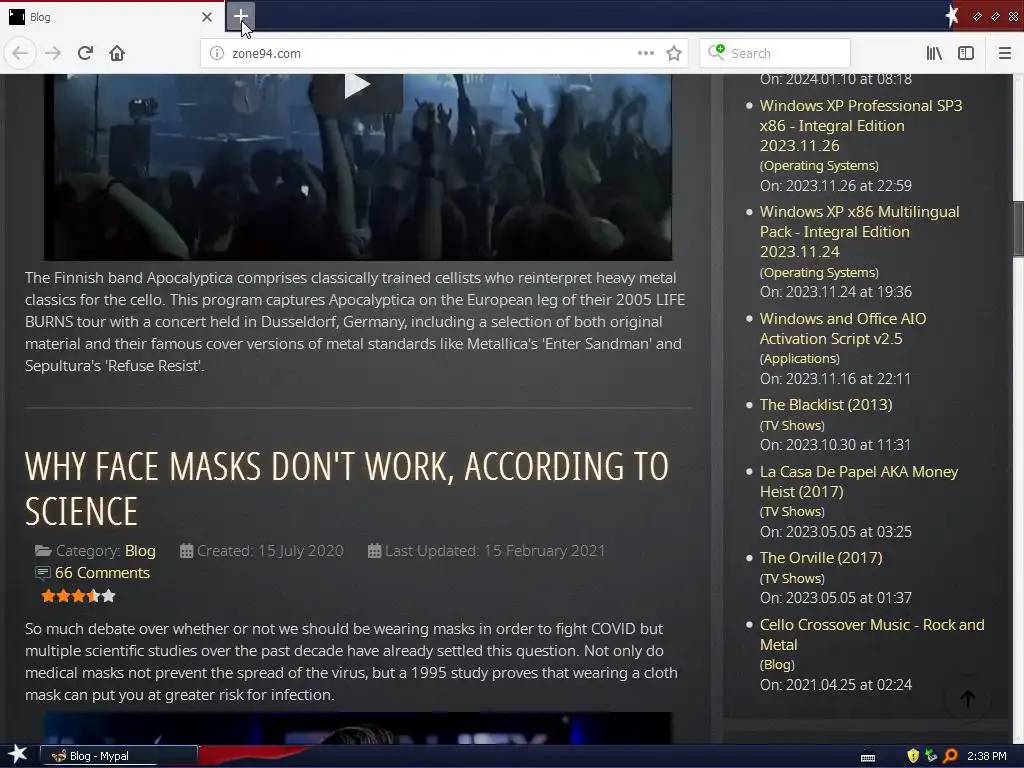Jump back to top with arrow button
The image size is (1024, 768).
pos(968,699)
